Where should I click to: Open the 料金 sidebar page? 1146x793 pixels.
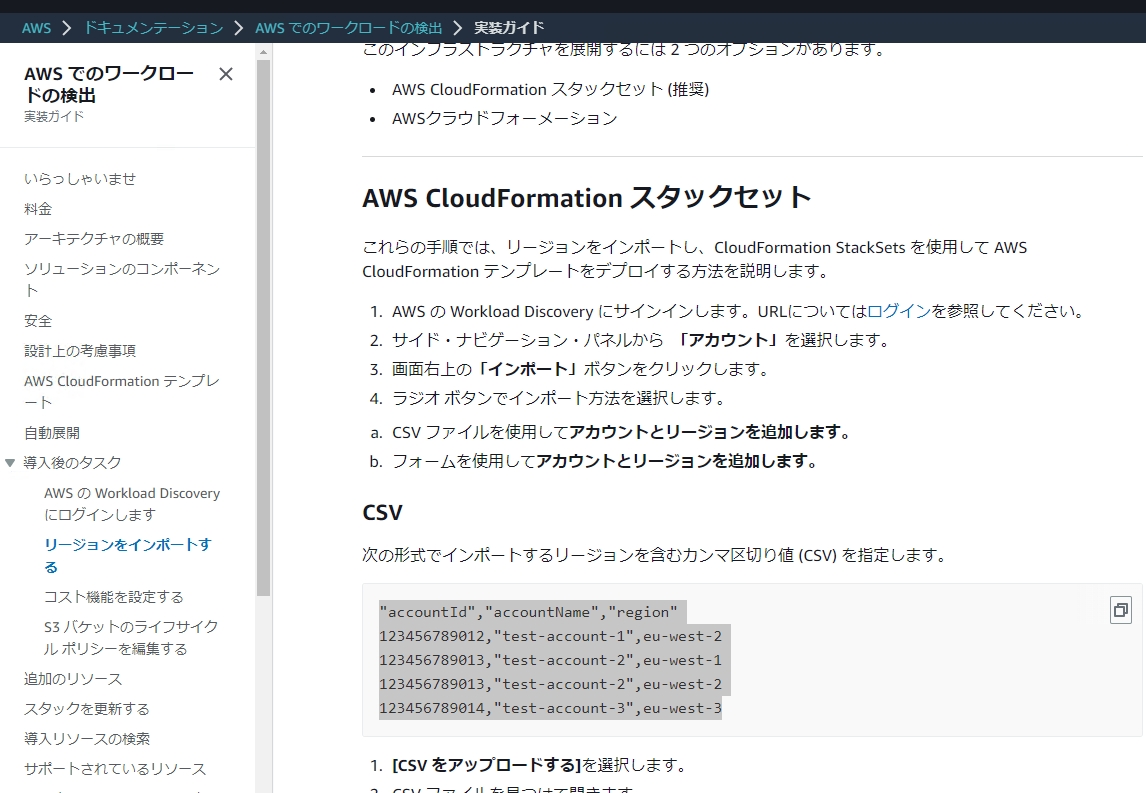pyautogui.click(x=38, y=208)
